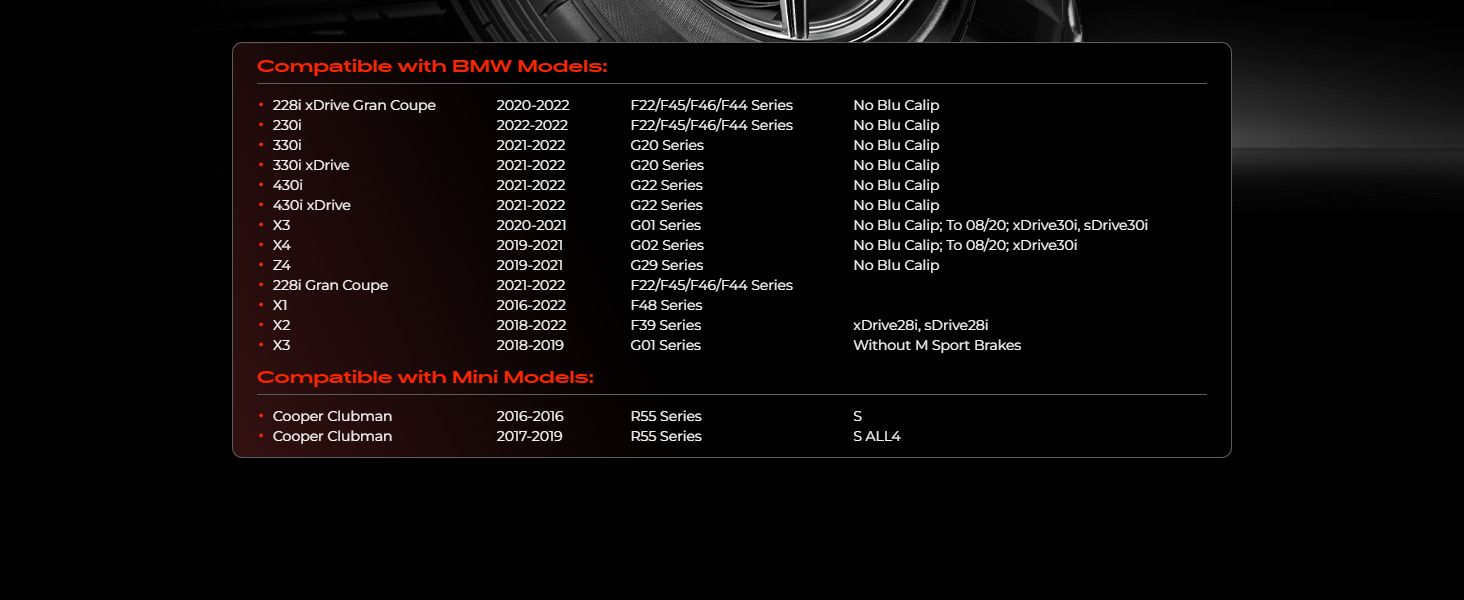This screenshot has width=1464, height=600.
Task: Select the '430i' model without xDrive
Action: 288,185
